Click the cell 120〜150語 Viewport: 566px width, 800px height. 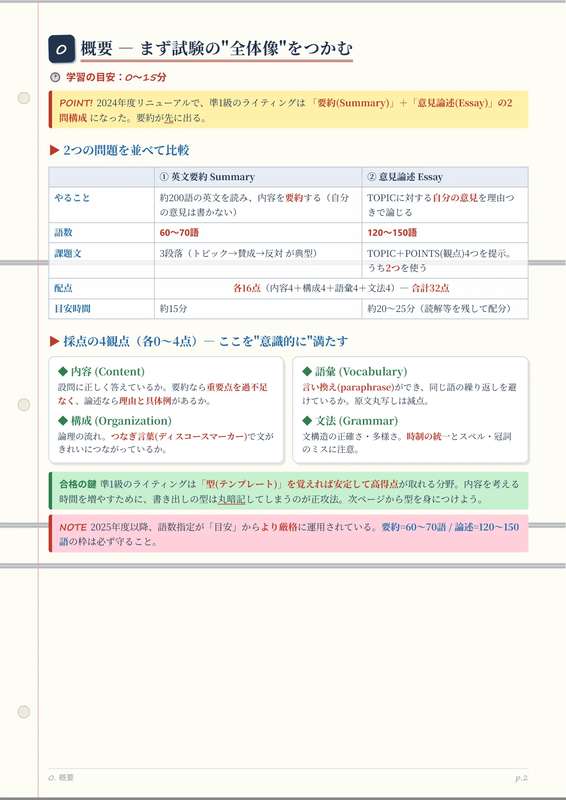tap(392, 233)
